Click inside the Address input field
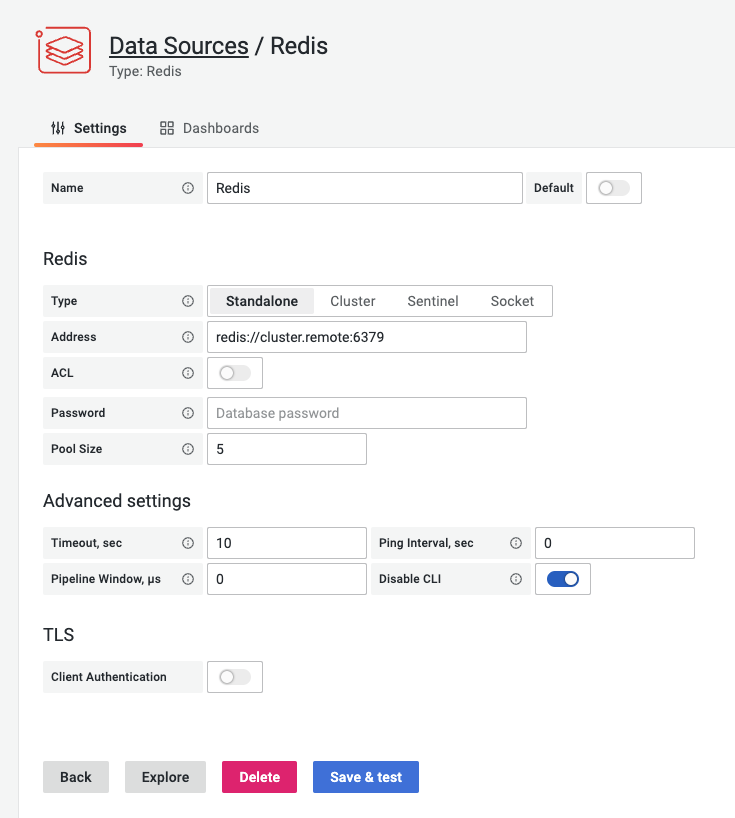The width and height of the screenshot is (735, 818). coord(366,337)
